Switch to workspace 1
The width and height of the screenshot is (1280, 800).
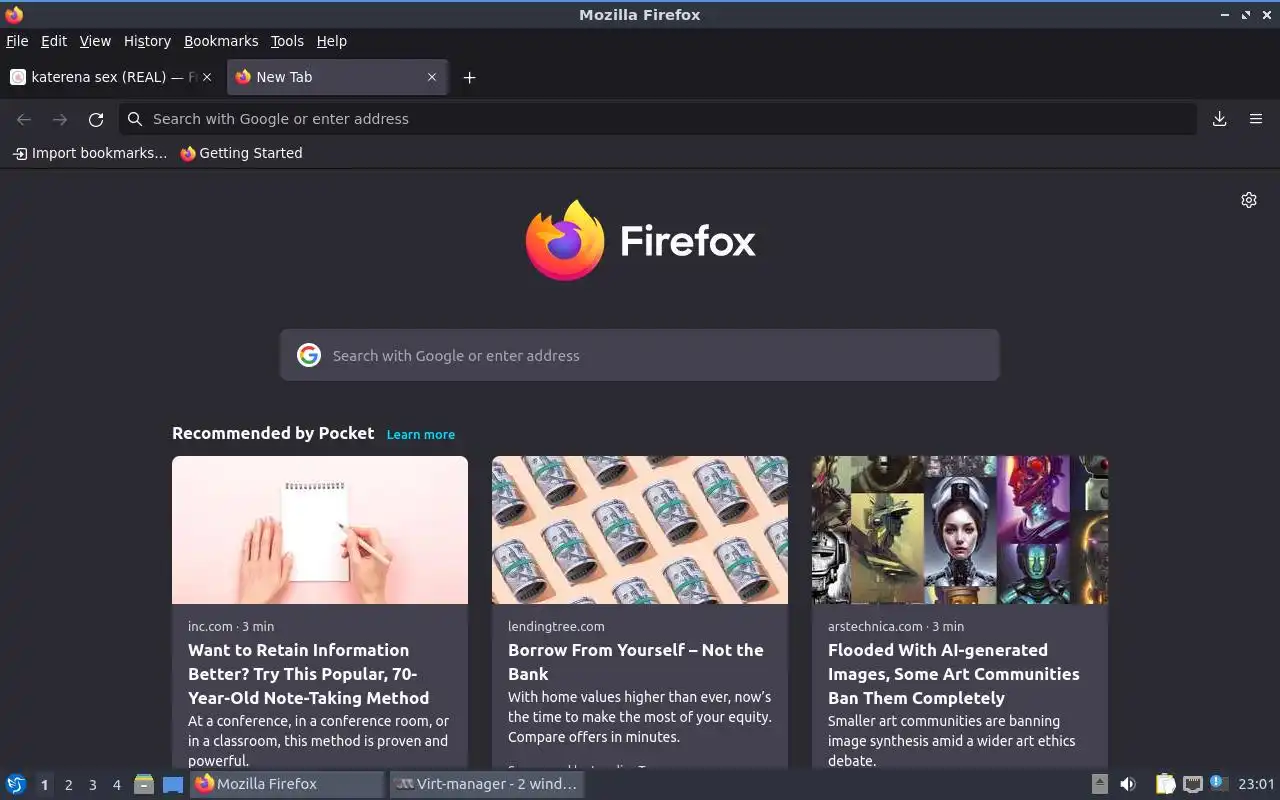(44, 785)
